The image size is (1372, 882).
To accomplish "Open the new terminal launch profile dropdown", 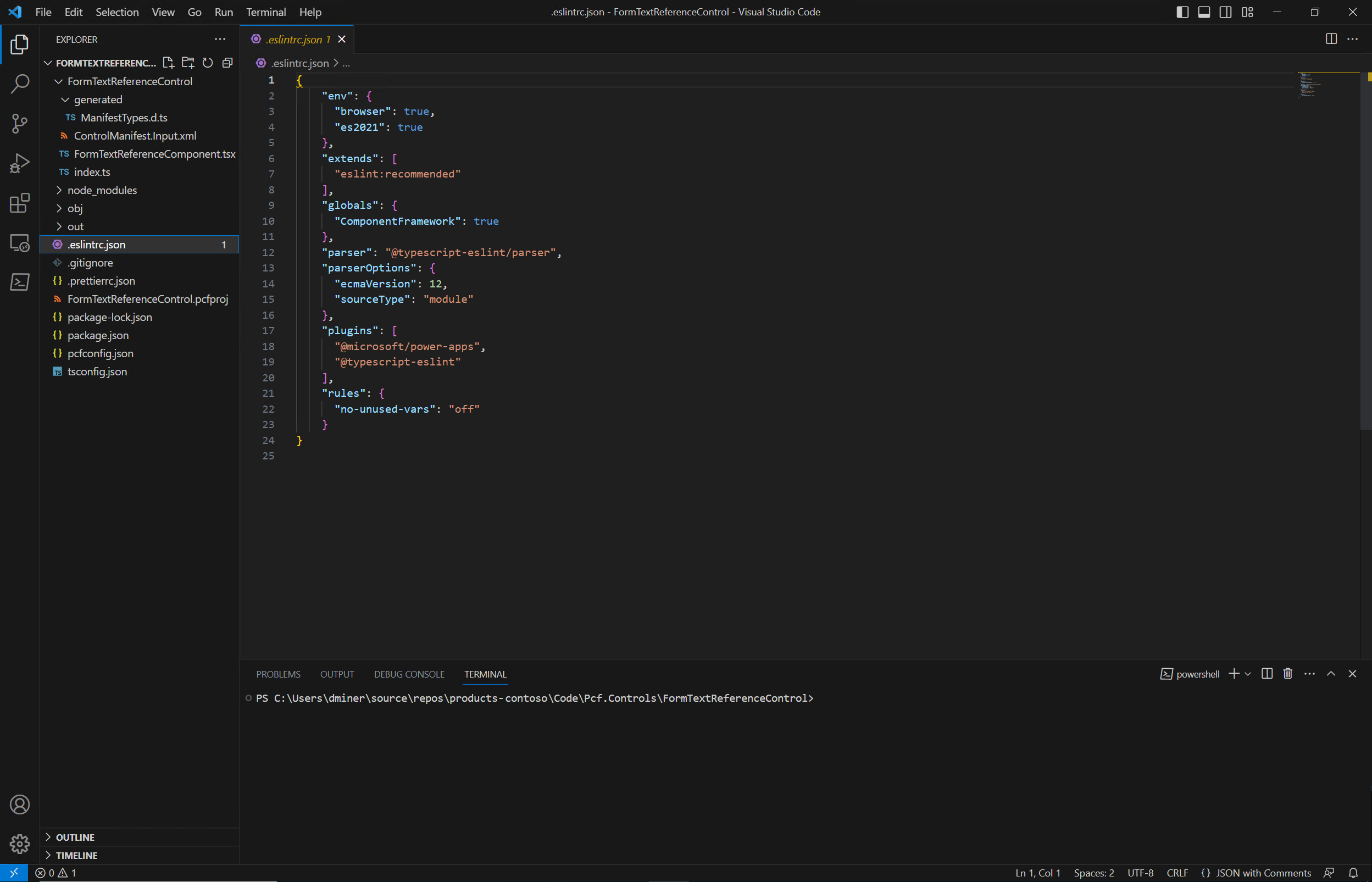I will pos(1248,674).
